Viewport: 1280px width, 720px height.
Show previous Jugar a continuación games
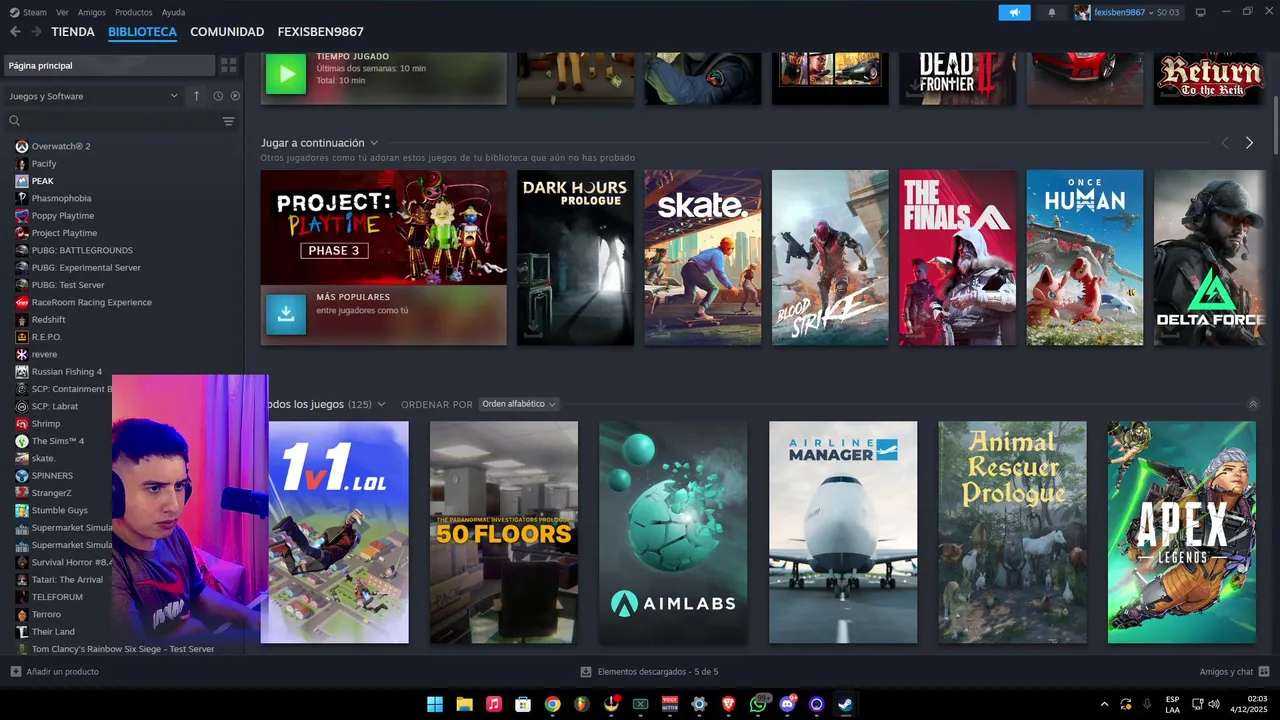(x=1225, y=143)
